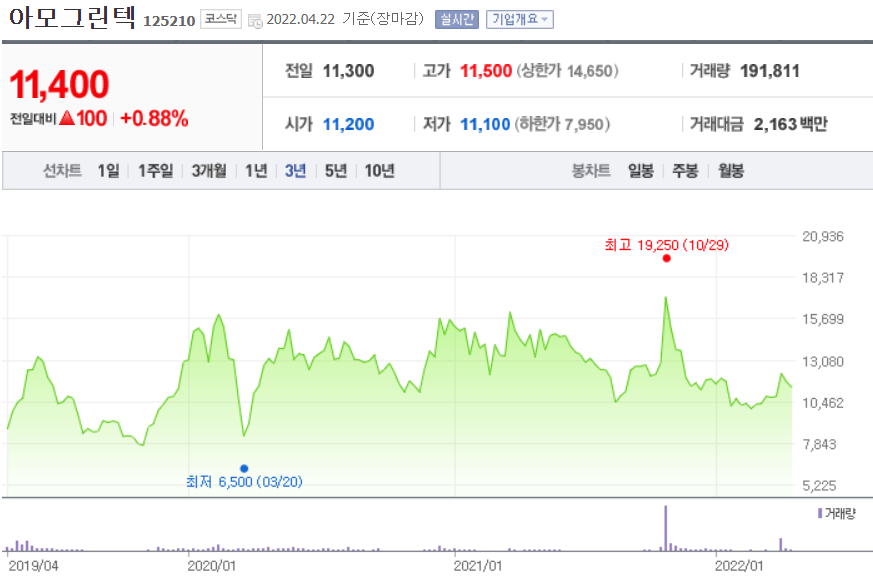Click the 2019/04 axis label
The image size is (873, 585).
(x=33, y=566)
